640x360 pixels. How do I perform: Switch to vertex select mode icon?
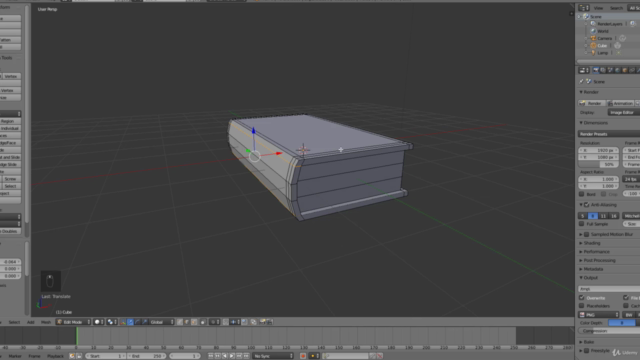pyautogui.click(x=180, y=322)
